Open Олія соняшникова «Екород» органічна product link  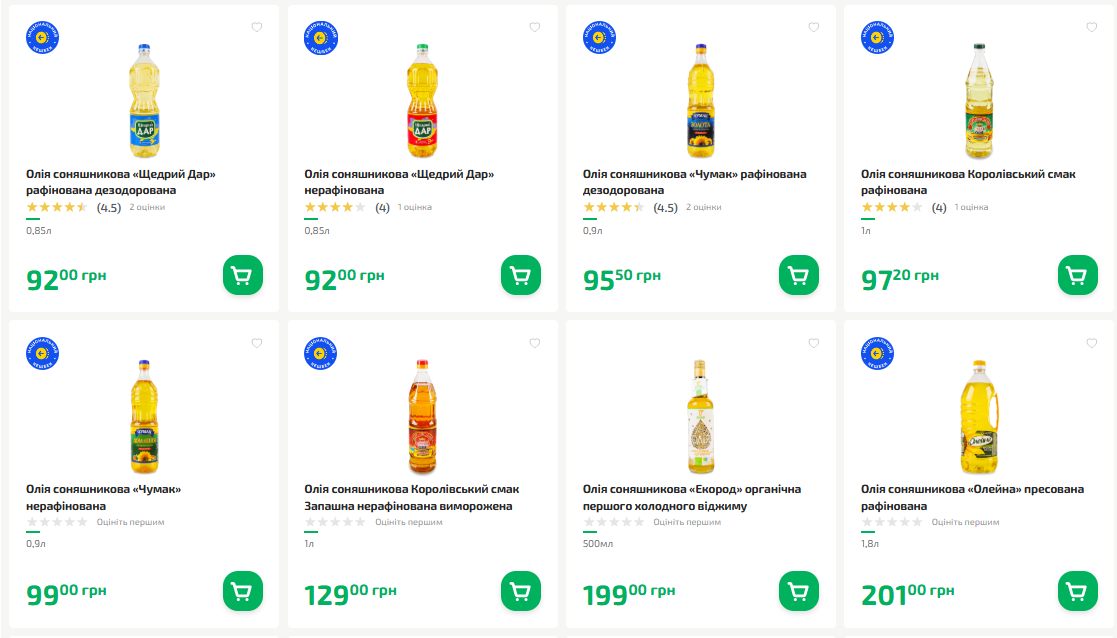(691, 497)
